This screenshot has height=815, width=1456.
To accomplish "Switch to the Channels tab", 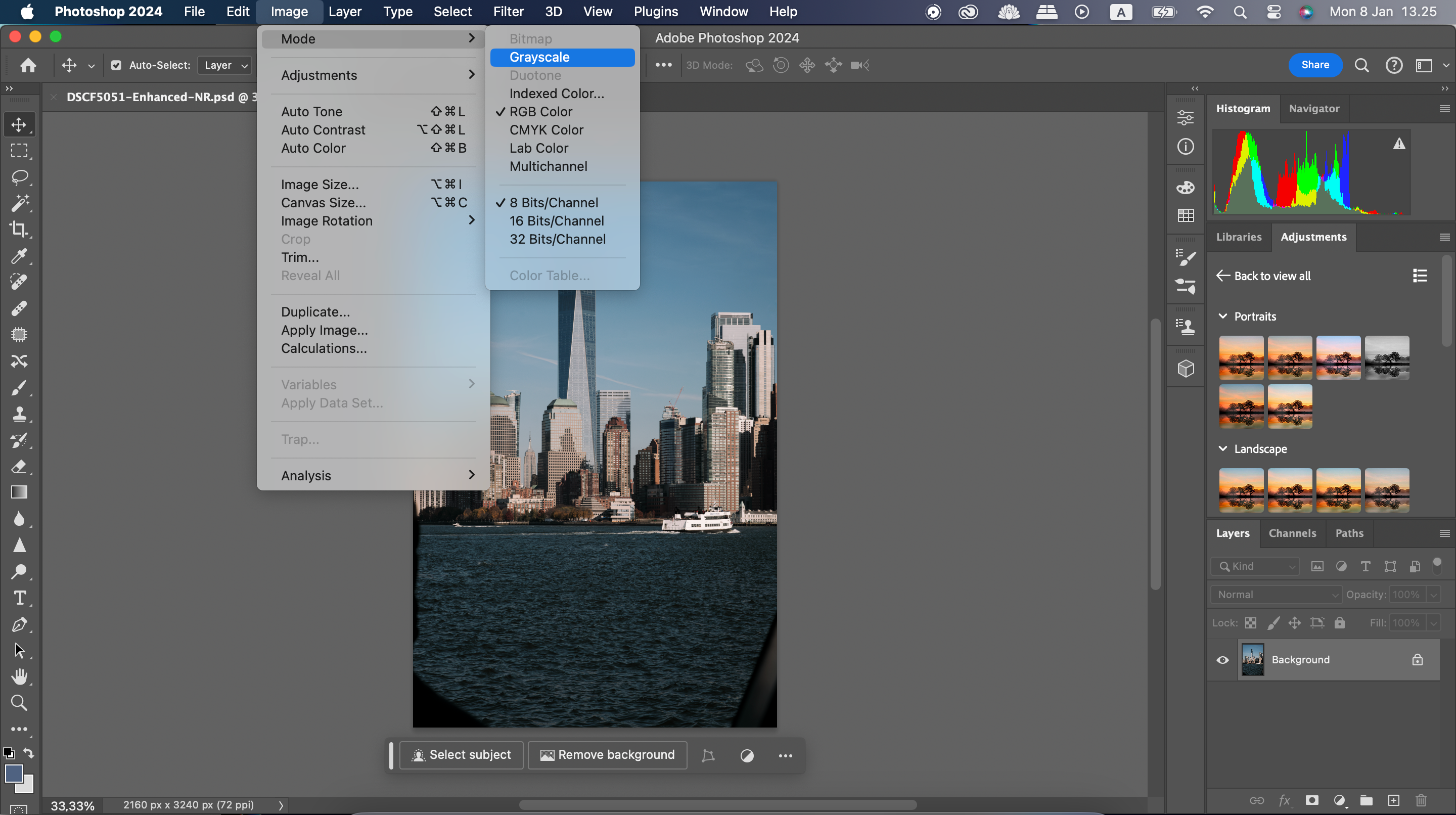I will click(1293, 533).
